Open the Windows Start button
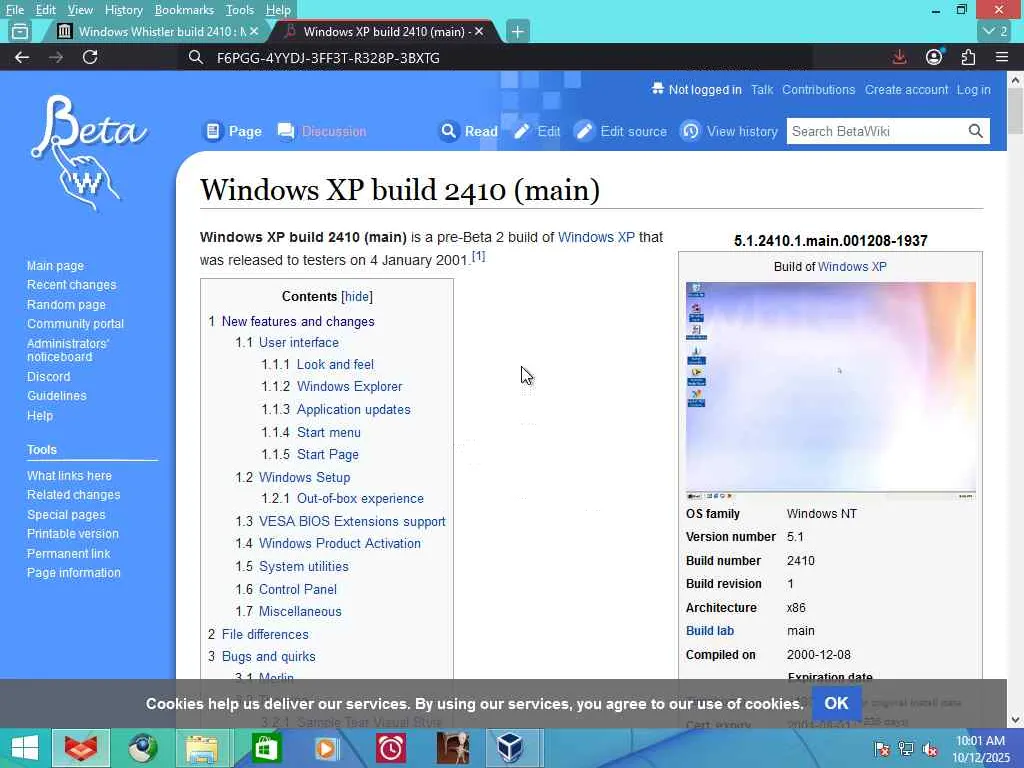The height and width of the screenshot is (768, 1024). [x=25, y=748]
